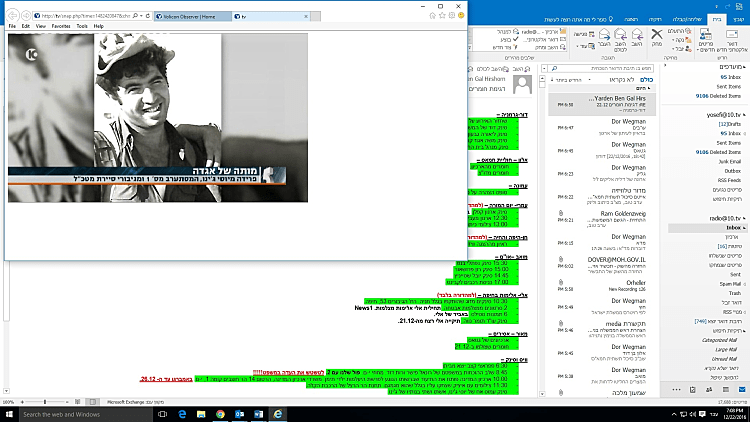Open Chrome from the Windows taskbar
750x422 pixels.
pos(220,413)
